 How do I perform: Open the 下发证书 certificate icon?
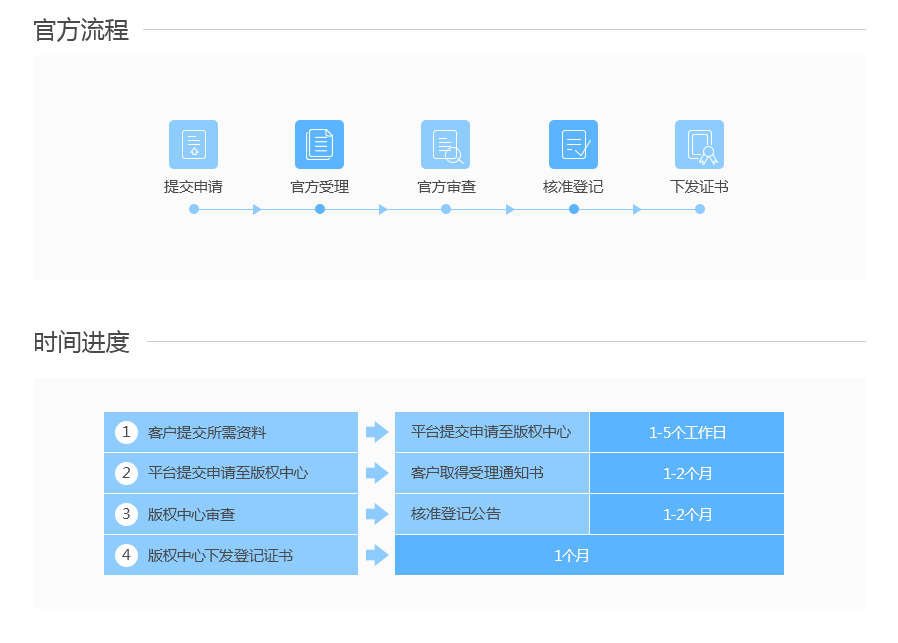[699, 144]
